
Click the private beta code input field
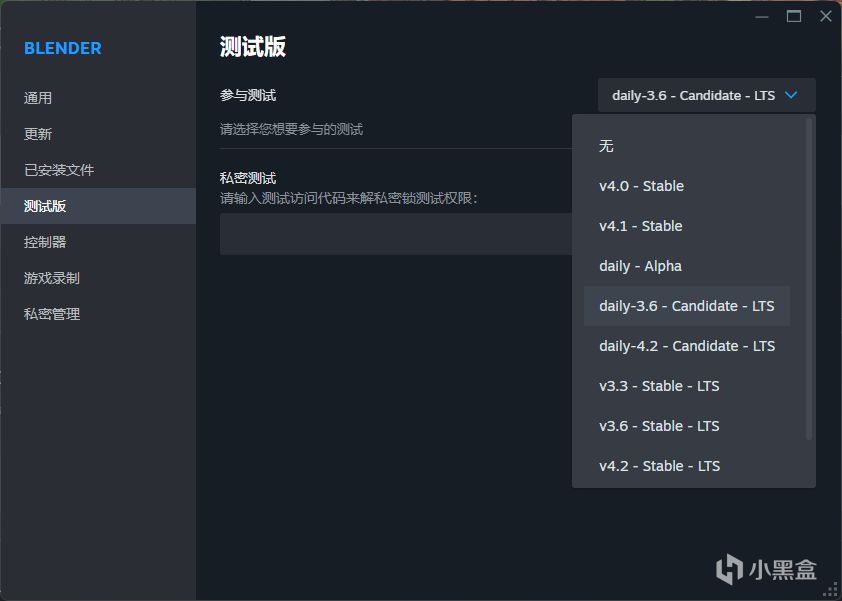pyautogui.click(x=395, y=234)
